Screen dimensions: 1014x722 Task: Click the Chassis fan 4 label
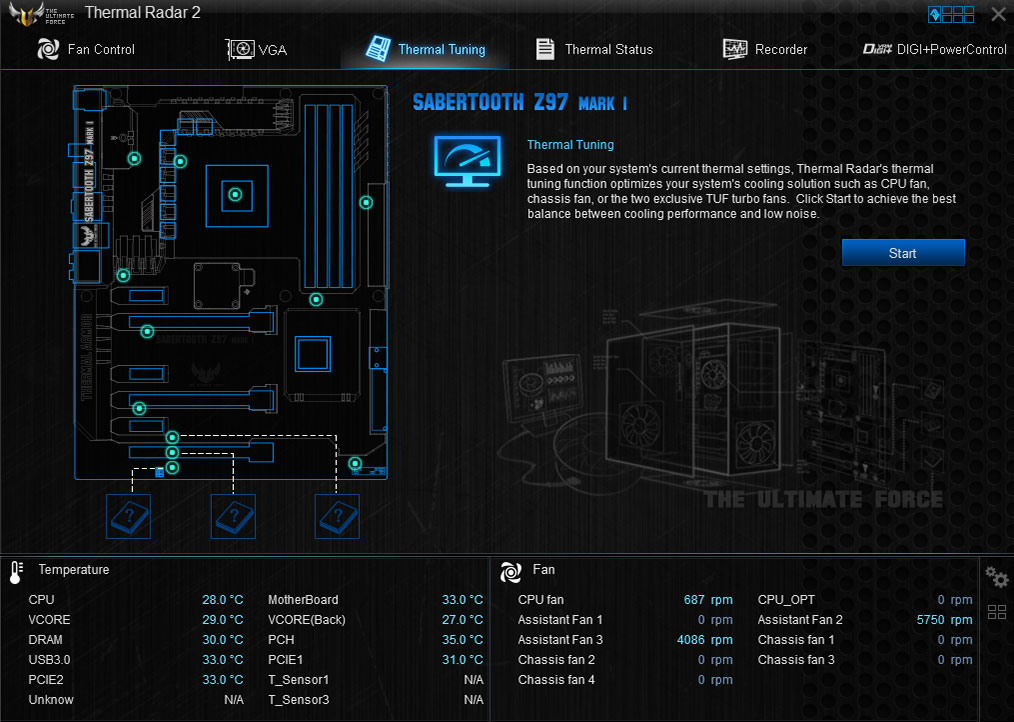(x=556, y=680)
